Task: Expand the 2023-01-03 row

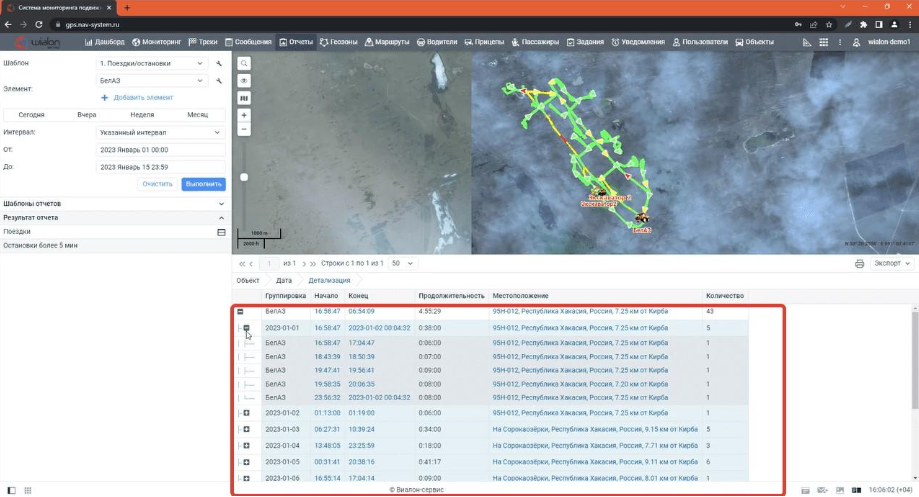Action: (x=246, y=429)
